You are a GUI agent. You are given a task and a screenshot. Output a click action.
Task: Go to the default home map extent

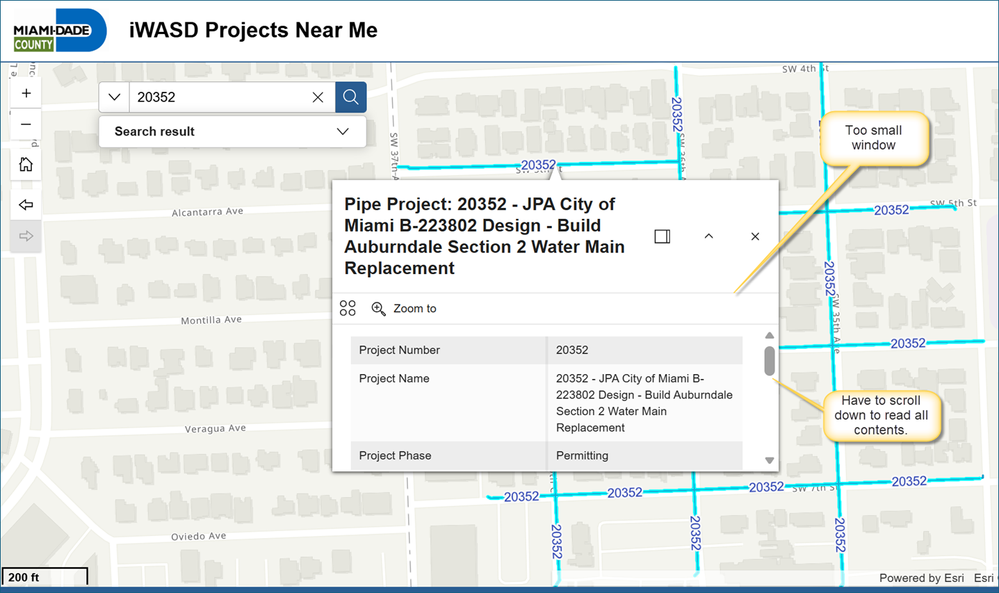point(26,164)
